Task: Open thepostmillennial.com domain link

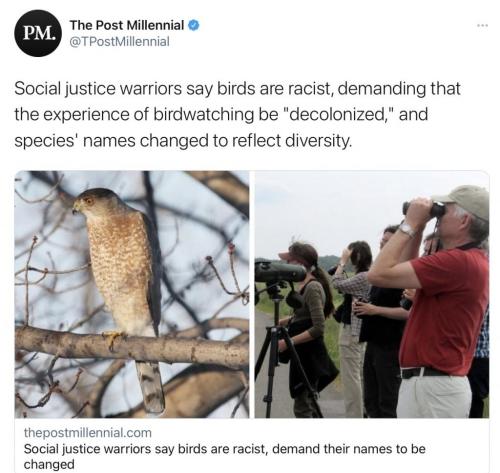Action: 88,433
